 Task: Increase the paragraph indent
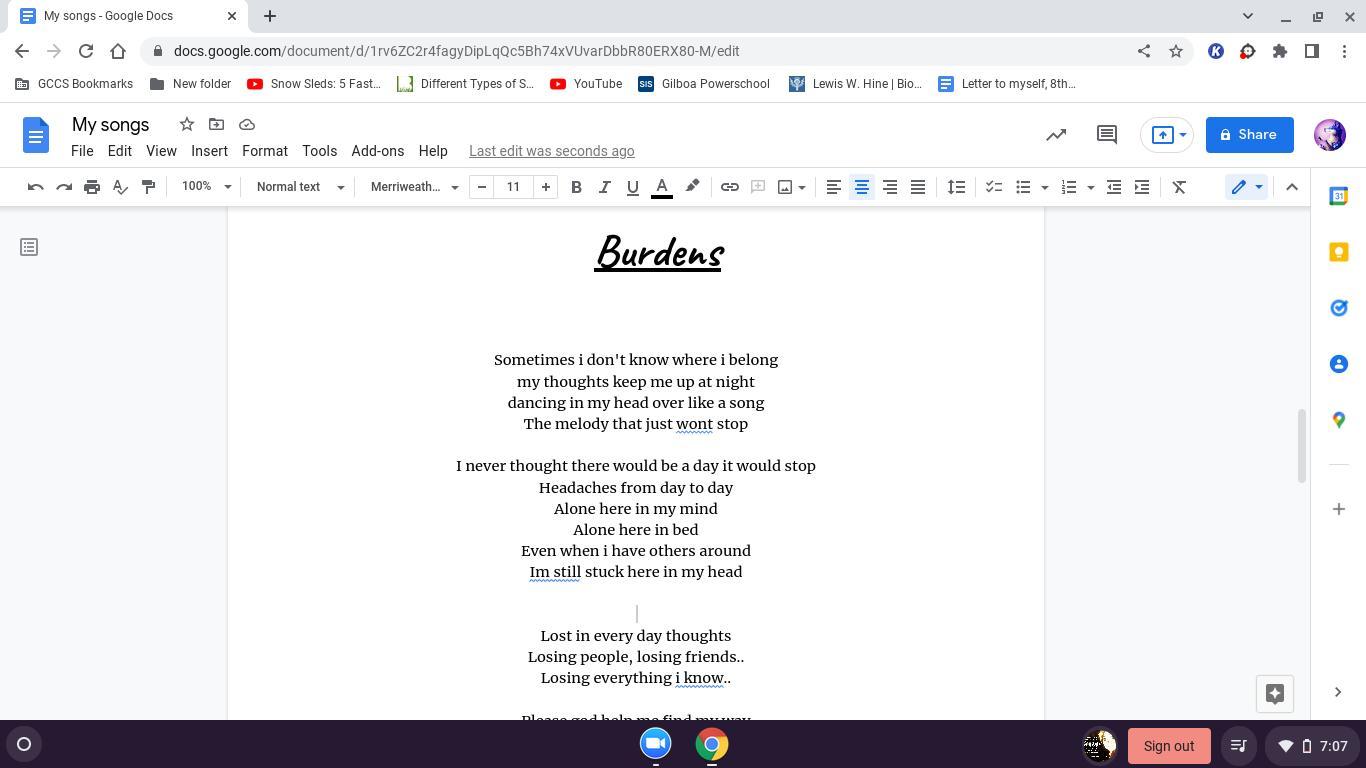click(x=1142, y=187)
